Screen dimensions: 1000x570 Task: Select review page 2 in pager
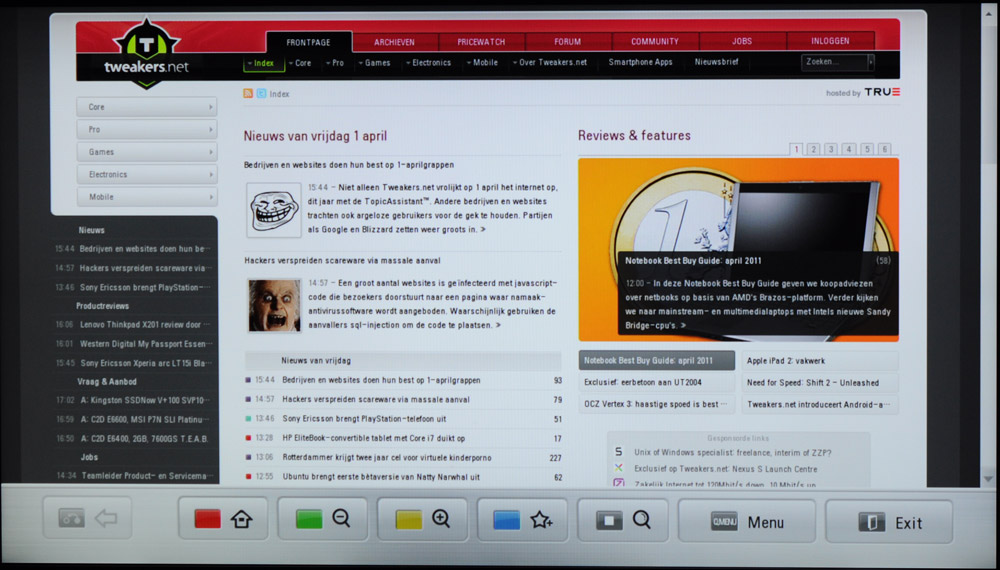point(814,149)
